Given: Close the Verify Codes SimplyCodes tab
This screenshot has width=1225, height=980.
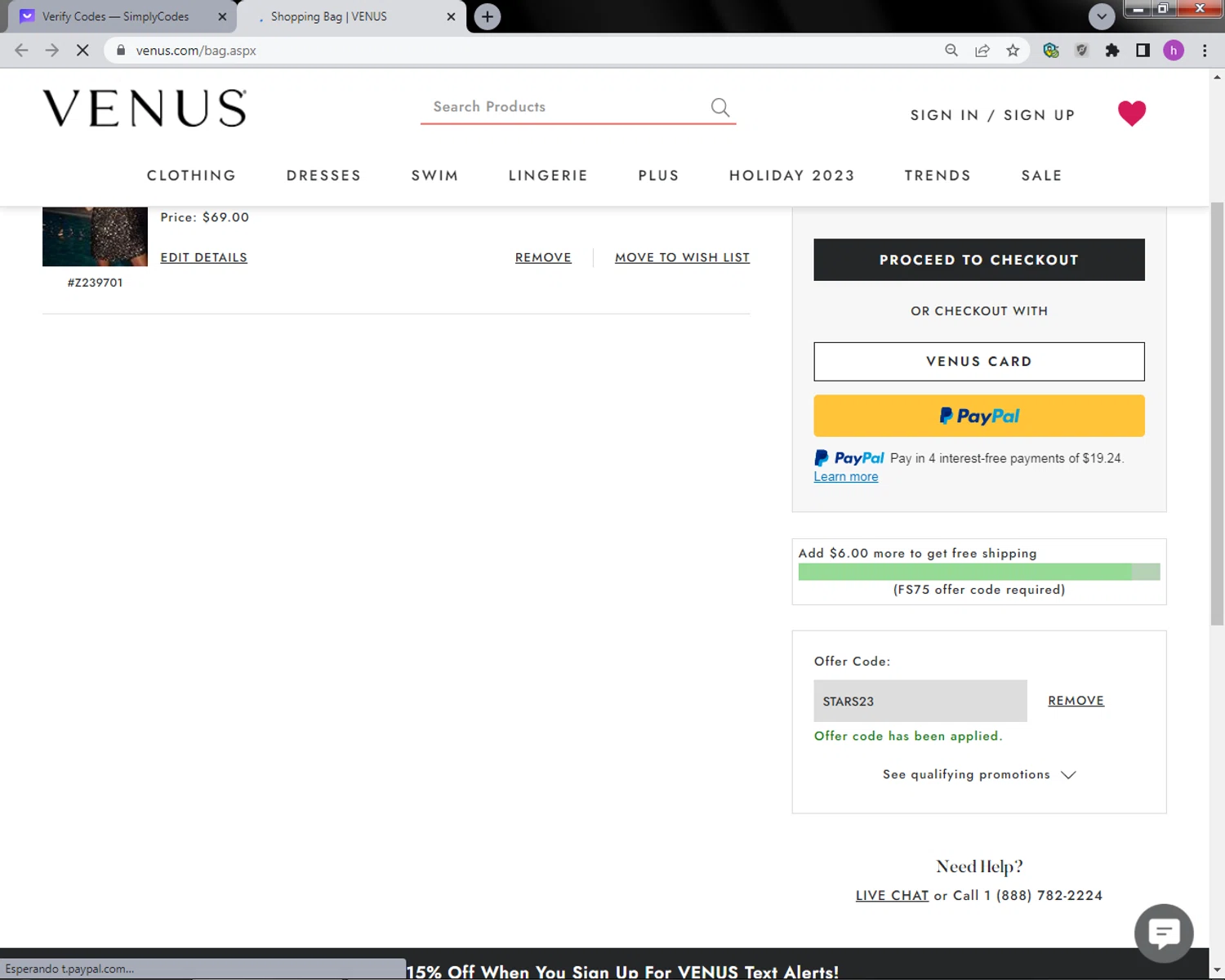Looking at the screenshot, I should (x=222, y=16).
